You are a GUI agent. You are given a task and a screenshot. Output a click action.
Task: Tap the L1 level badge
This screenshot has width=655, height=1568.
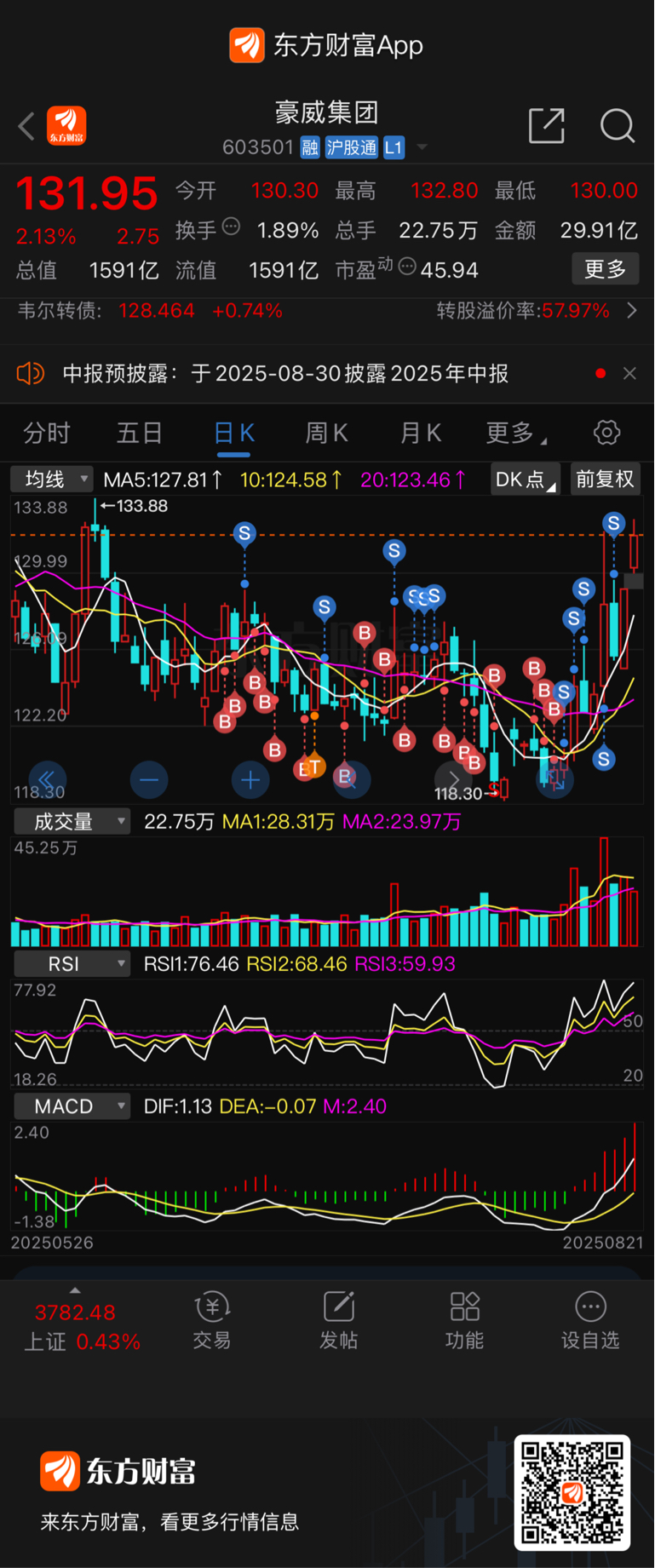coord(393,147)
